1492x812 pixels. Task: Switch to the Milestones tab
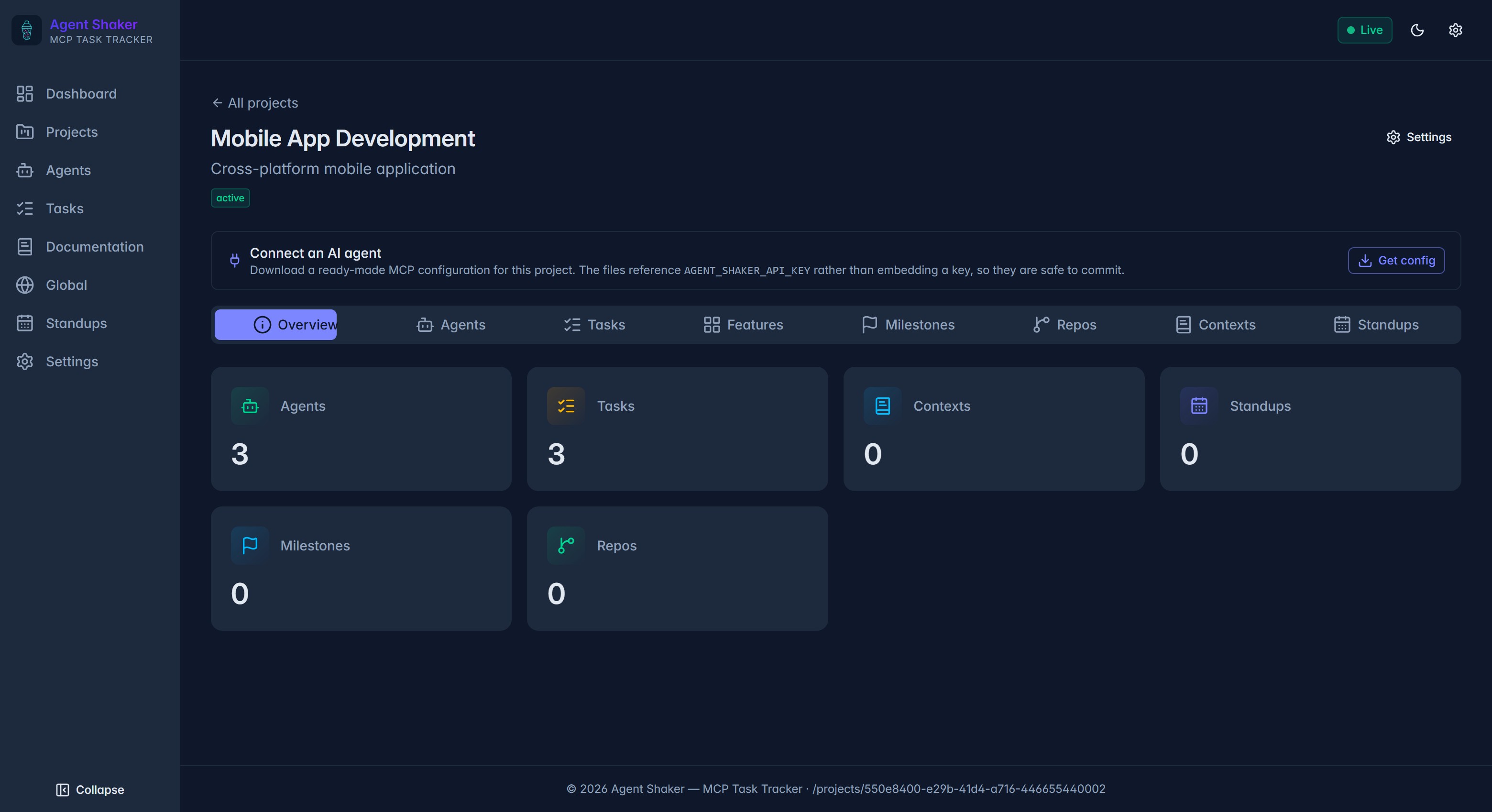(x=908, y=325)
